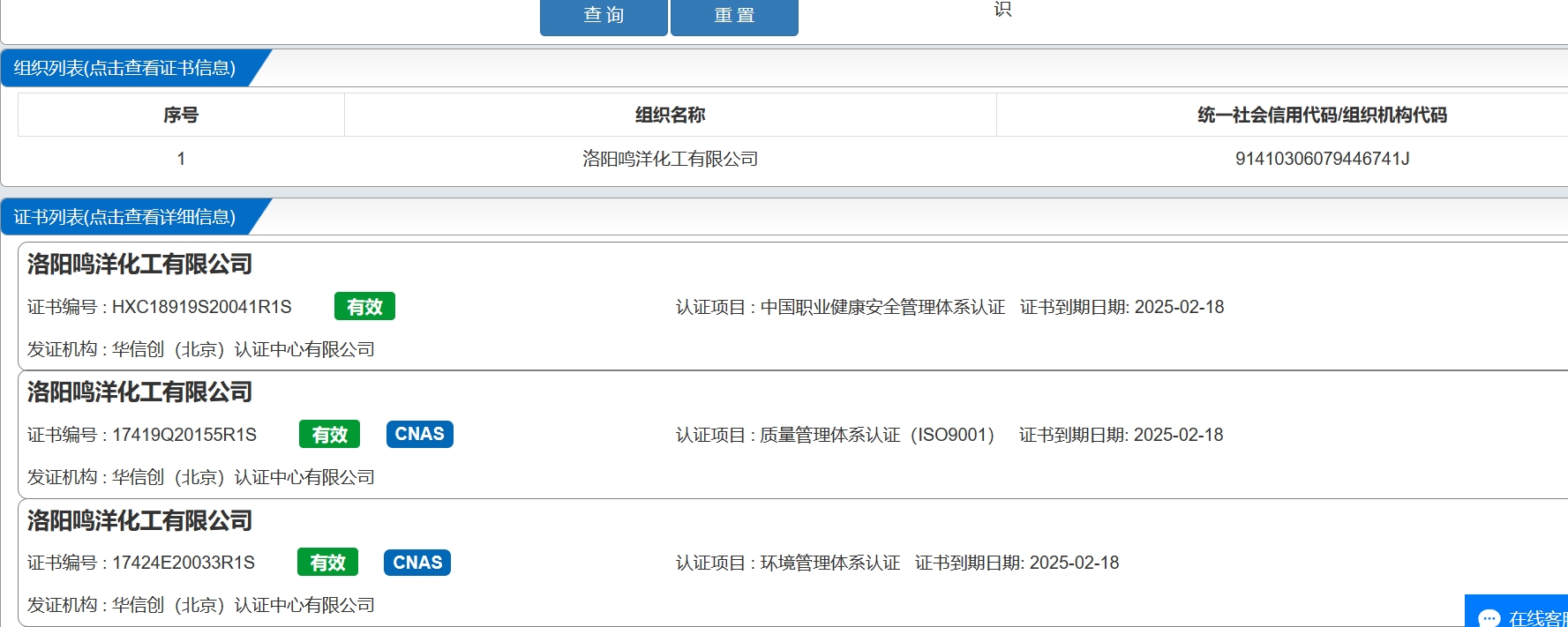
Task: Click the 序号 column header
Action: point(181,115)
